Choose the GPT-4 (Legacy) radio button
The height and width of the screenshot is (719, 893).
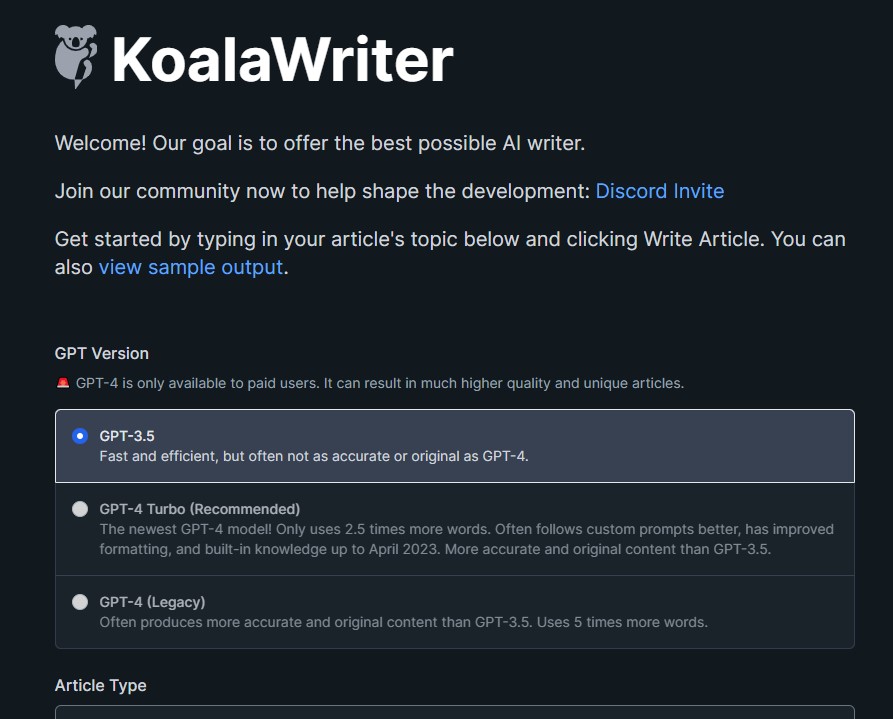tap(80, 602)
